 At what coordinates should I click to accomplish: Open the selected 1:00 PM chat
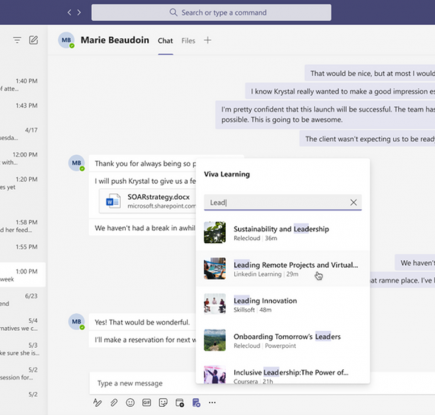pos(23,275)
